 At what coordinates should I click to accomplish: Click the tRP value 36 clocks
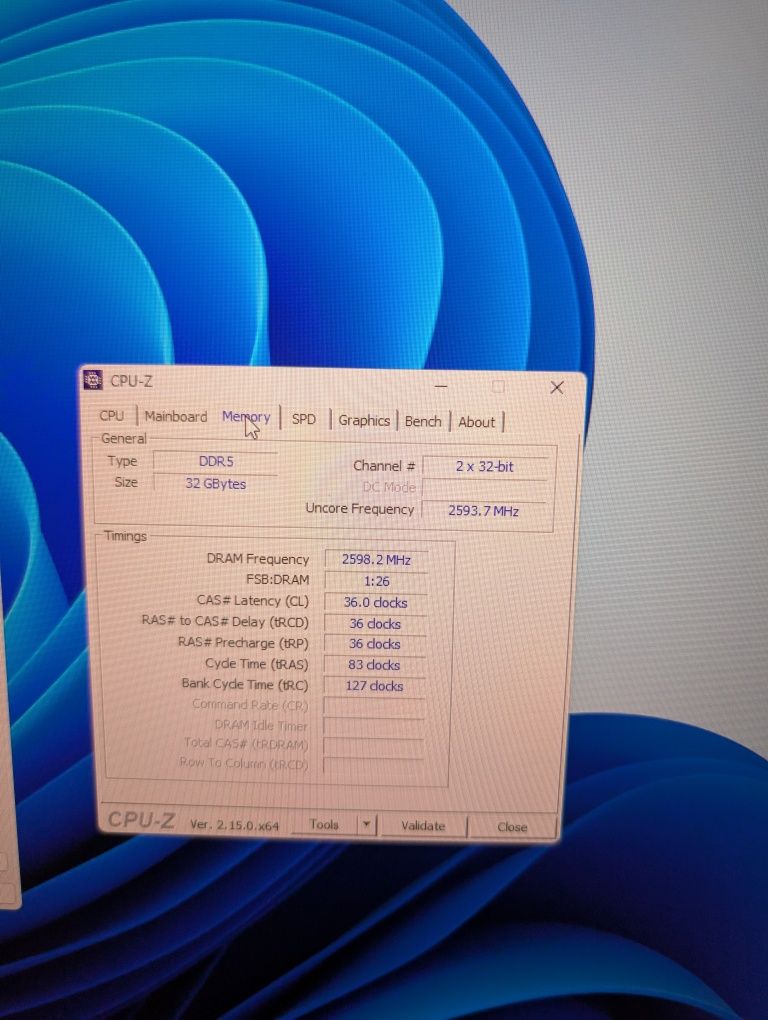pos(375,644)
